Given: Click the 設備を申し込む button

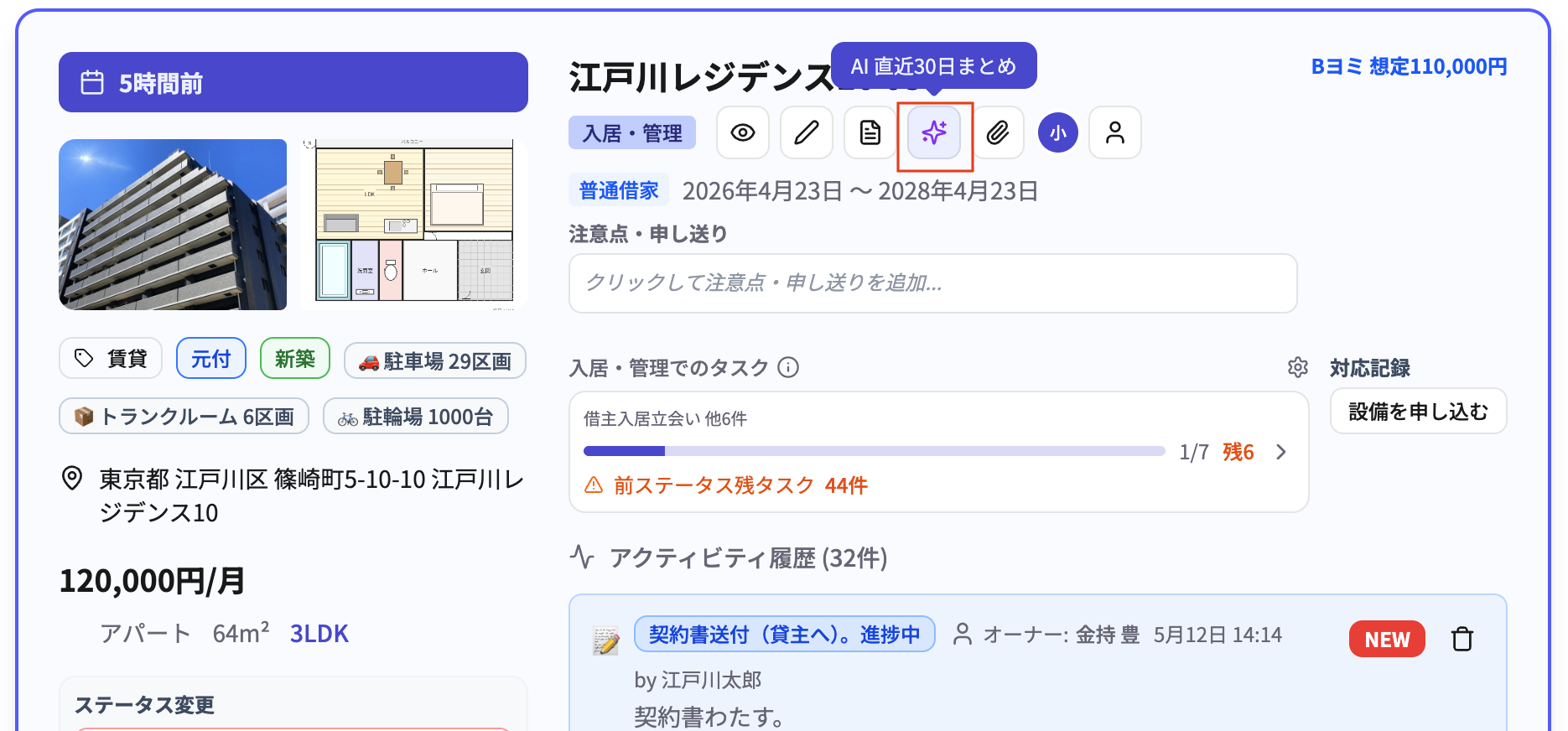Looking at the screenshot, I should click(1419, 411).
